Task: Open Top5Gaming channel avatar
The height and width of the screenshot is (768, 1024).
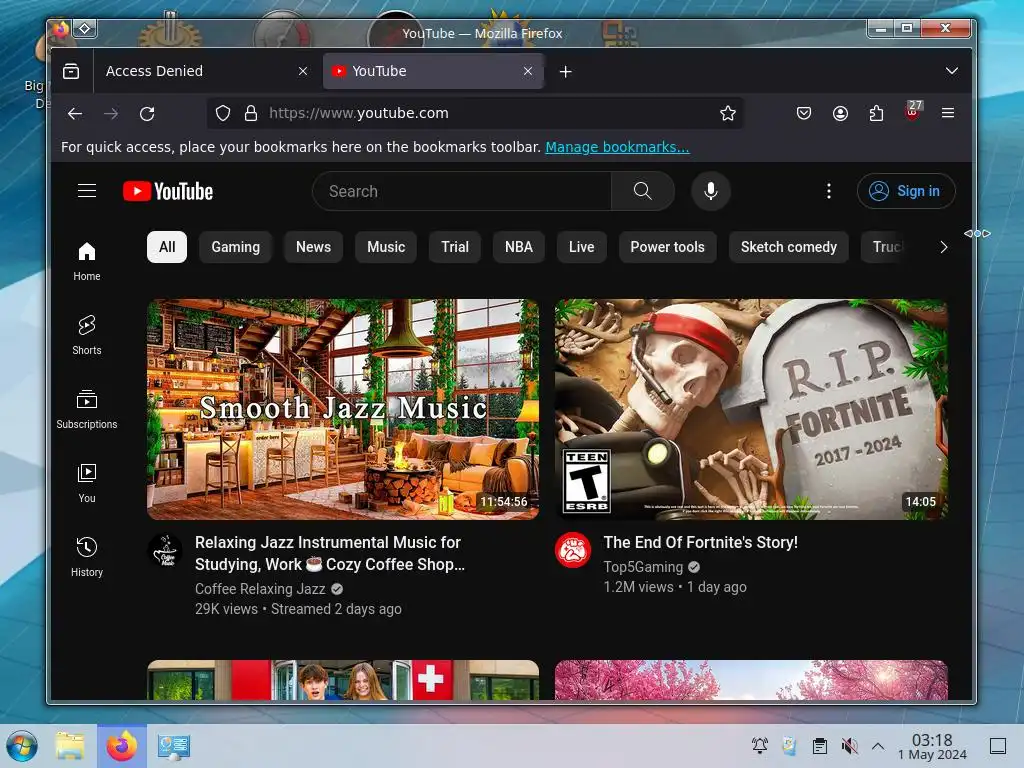Action: (573, 551)
